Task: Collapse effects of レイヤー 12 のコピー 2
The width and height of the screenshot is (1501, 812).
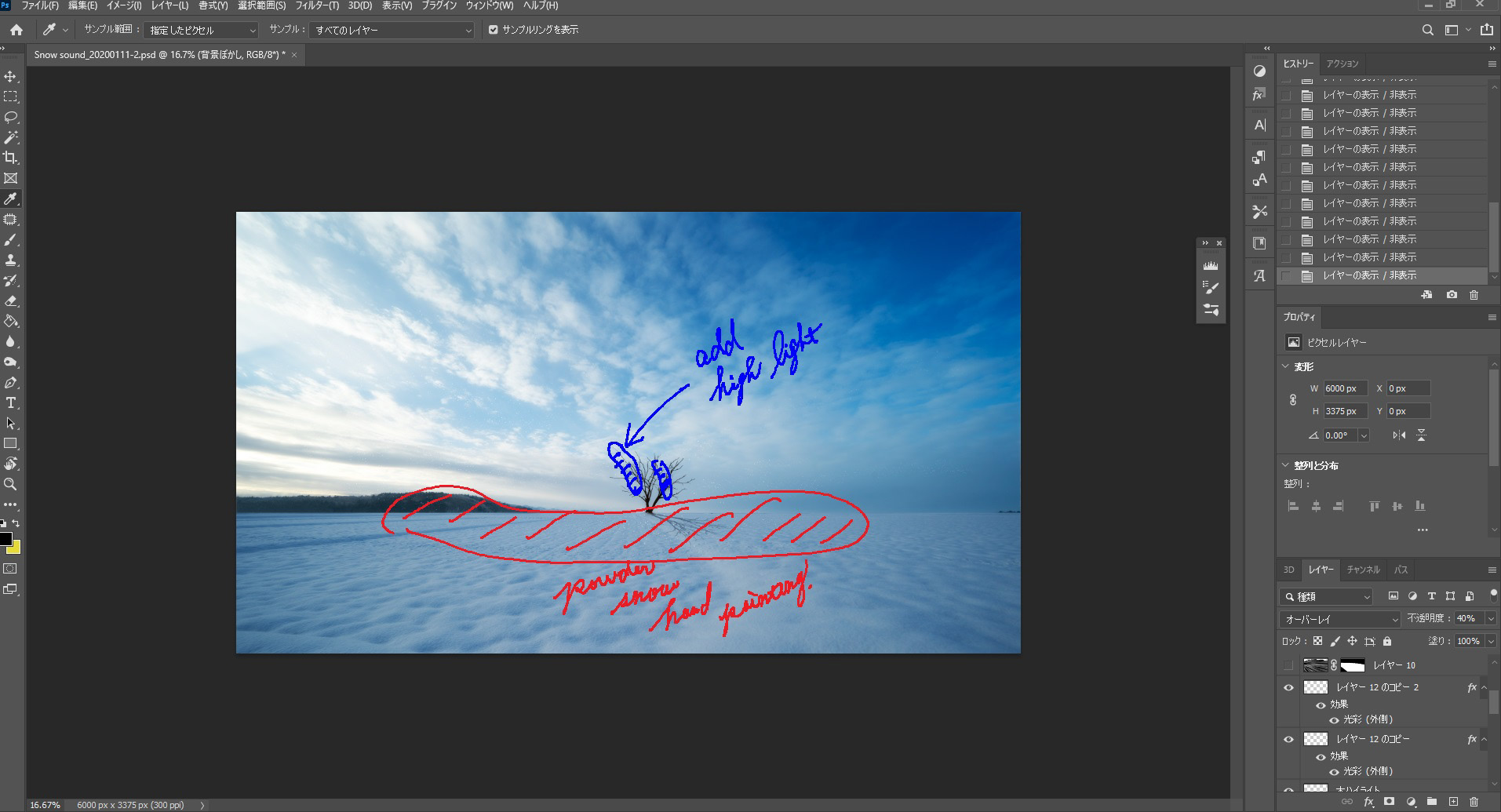Action: pyautogui.click(x=1484, y=687)
